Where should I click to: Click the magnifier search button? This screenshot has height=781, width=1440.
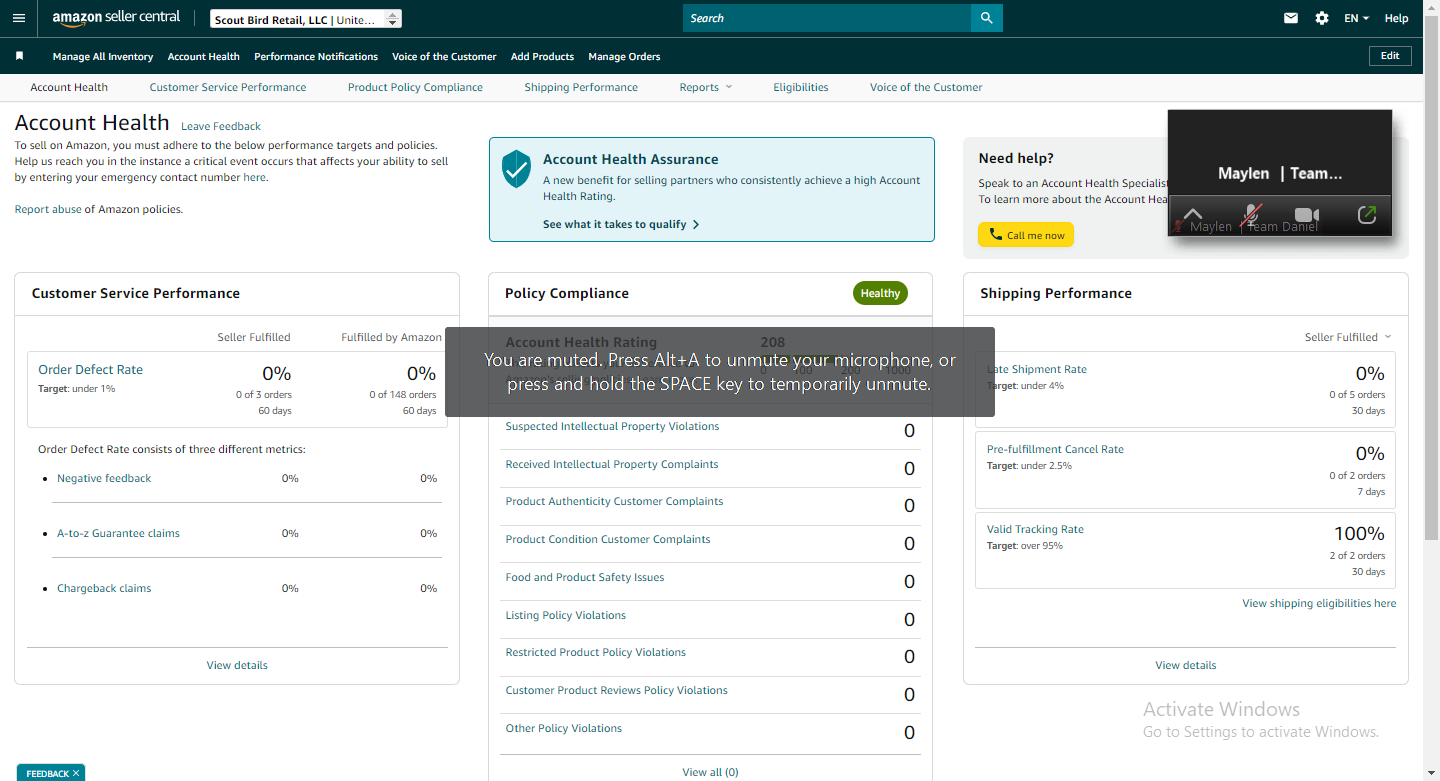pyautogui.click(x=986, y=18)
